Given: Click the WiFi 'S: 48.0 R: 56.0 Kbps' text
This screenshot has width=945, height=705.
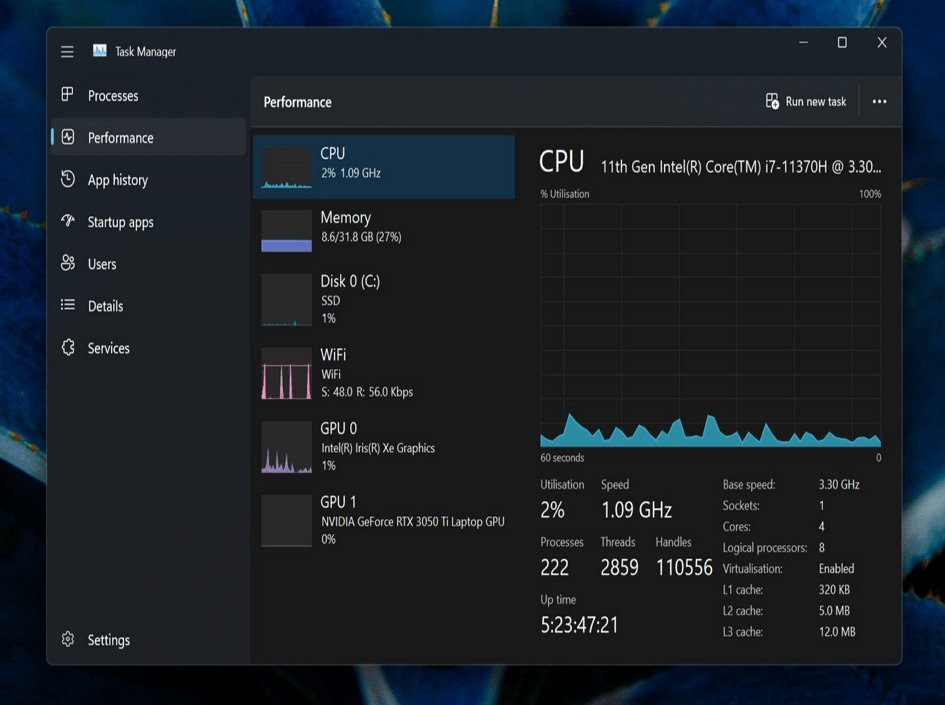Looking at the screenshot, I should click(367, 392).
